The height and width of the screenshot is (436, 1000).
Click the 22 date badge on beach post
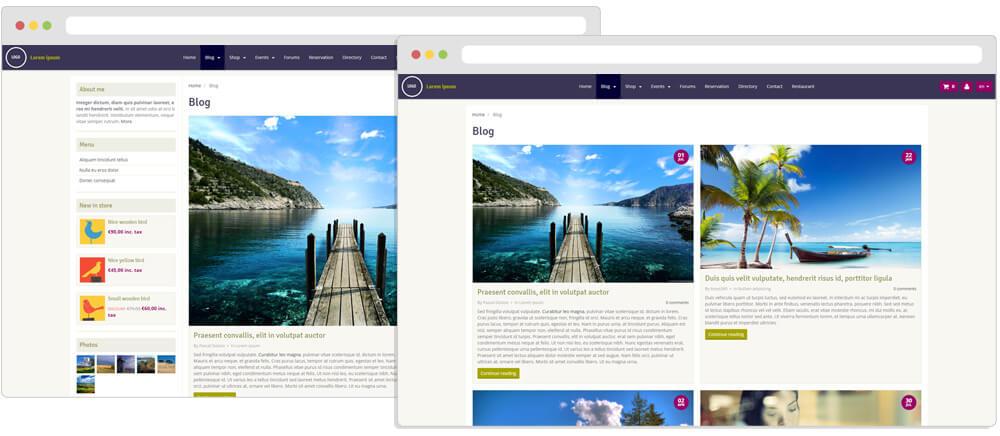[x=908, y=156]
